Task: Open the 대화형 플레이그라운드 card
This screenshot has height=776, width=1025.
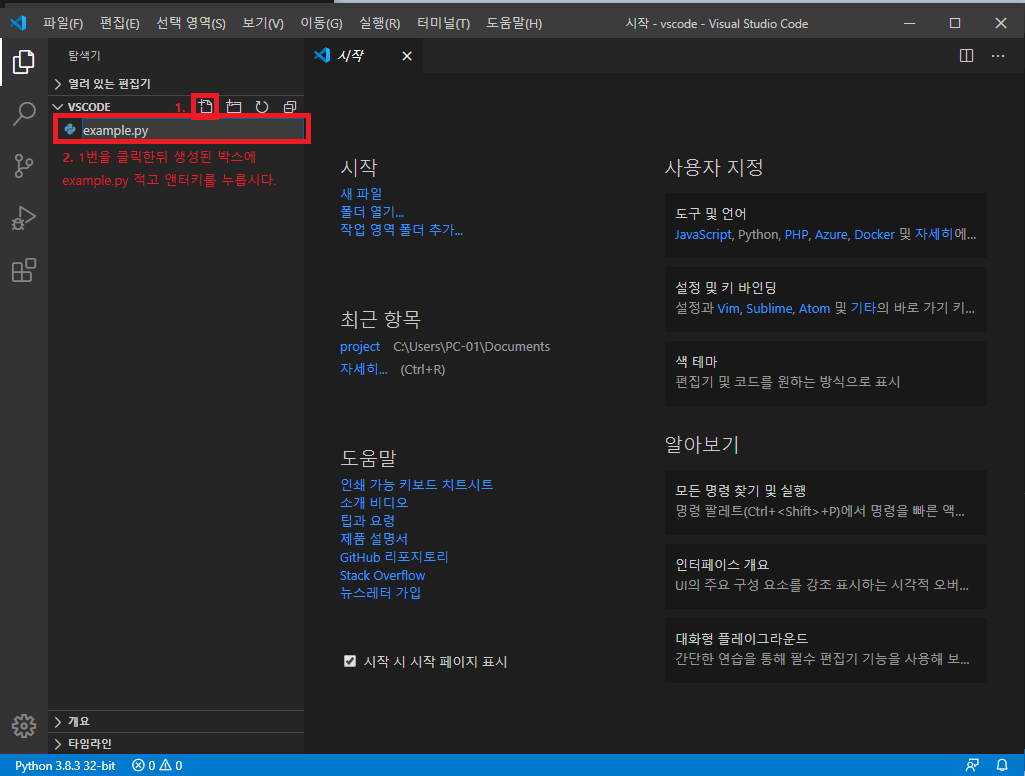Action: click(826, 650)
